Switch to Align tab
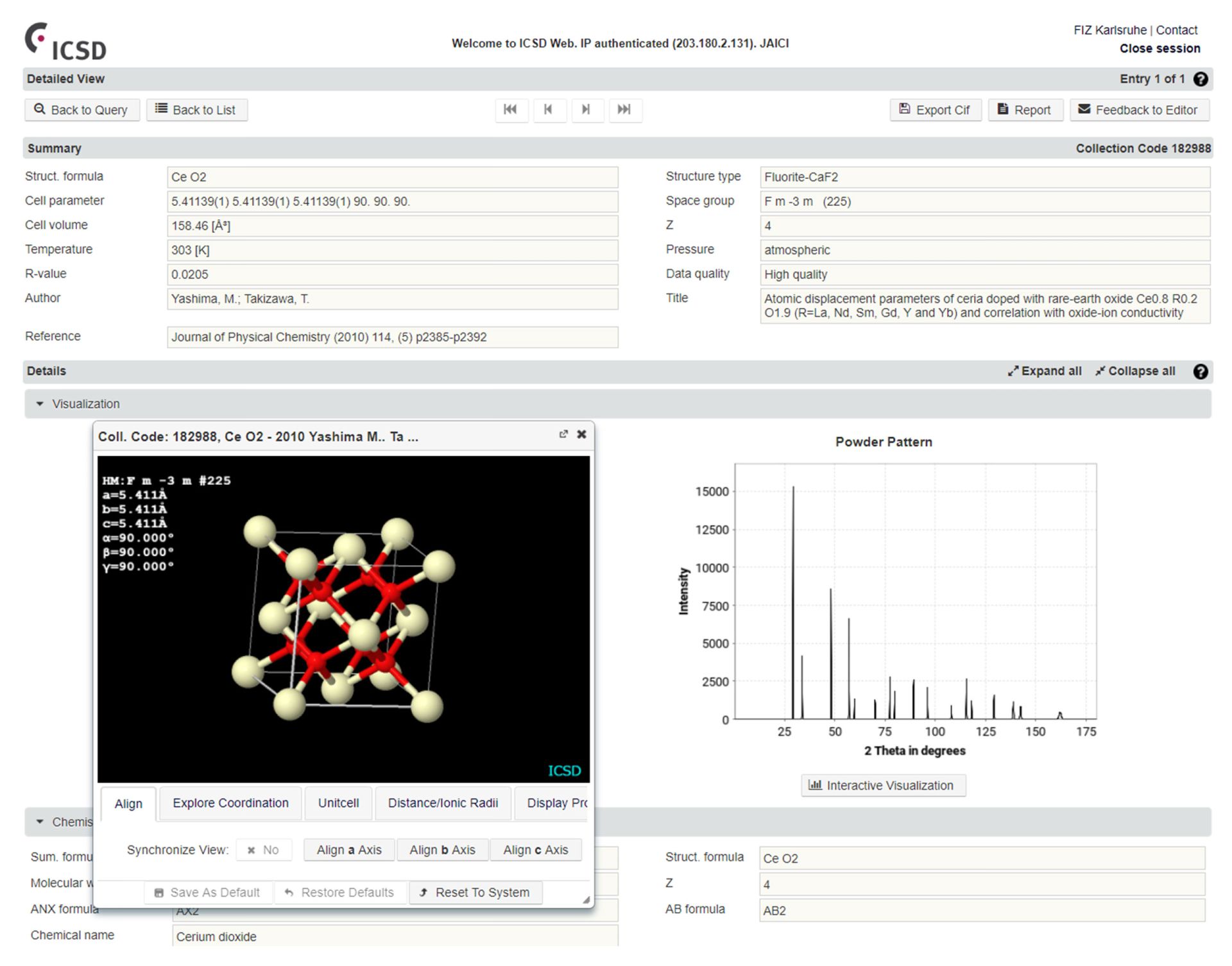This screenshot has width=1232, height=966. tap(128, 804)
